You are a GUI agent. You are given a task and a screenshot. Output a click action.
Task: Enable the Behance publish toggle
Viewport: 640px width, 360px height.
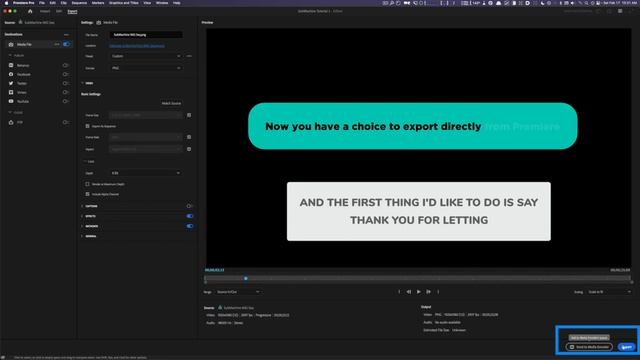[65, 65]
